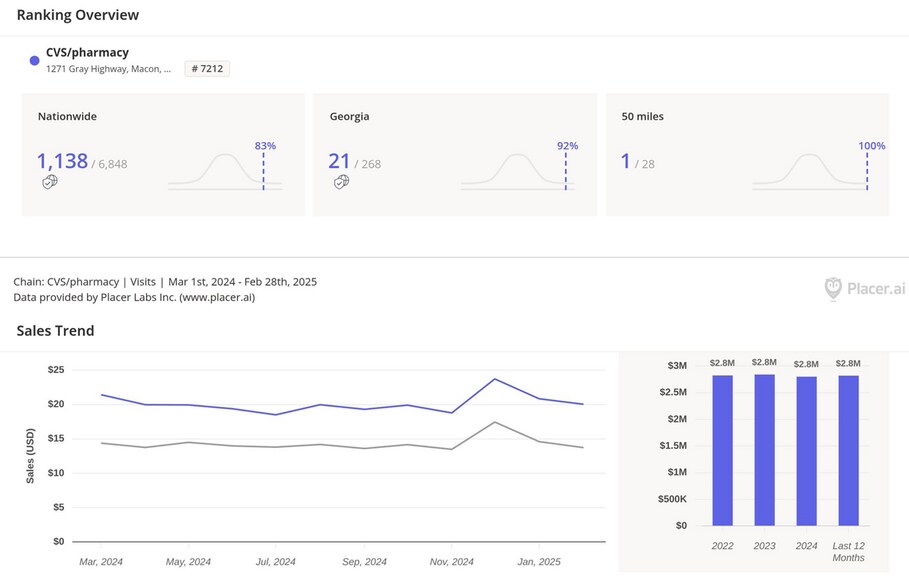This screenshot has height=588, width=909.
Task: Click the 83% percentile marker in Nationwide
Action: click(264, 146)
